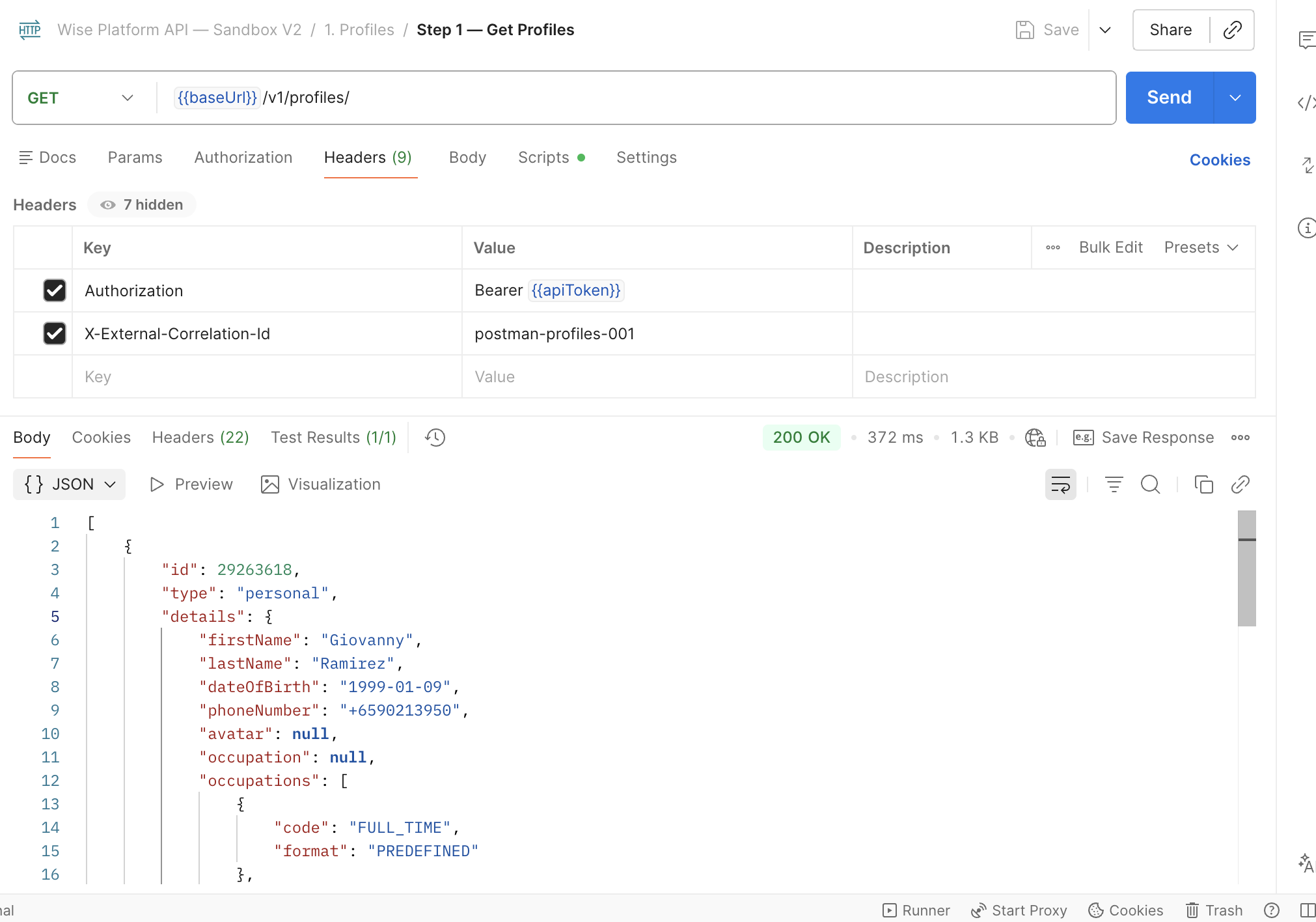Viewport: 1316px width, 922px height.
Task: Show the 7 hidden headers
Action: [142, 204]
